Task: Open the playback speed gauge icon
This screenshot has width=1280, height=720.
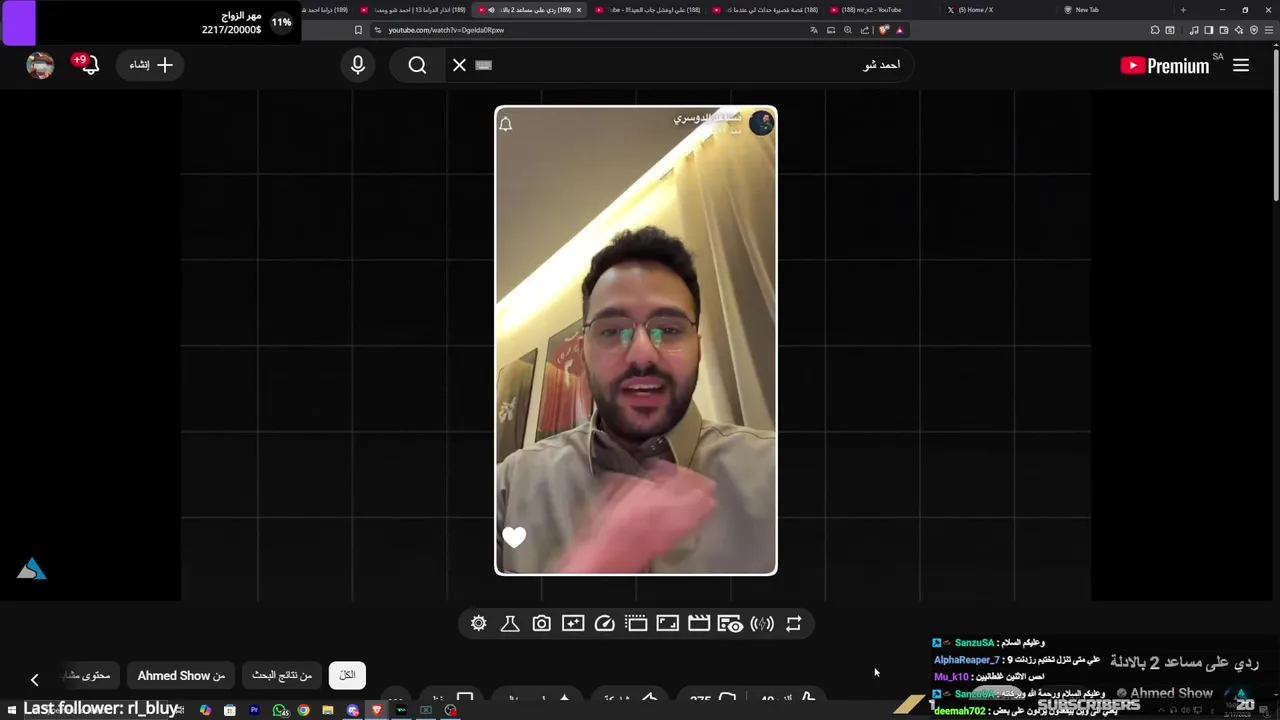Action: (604, 624)
